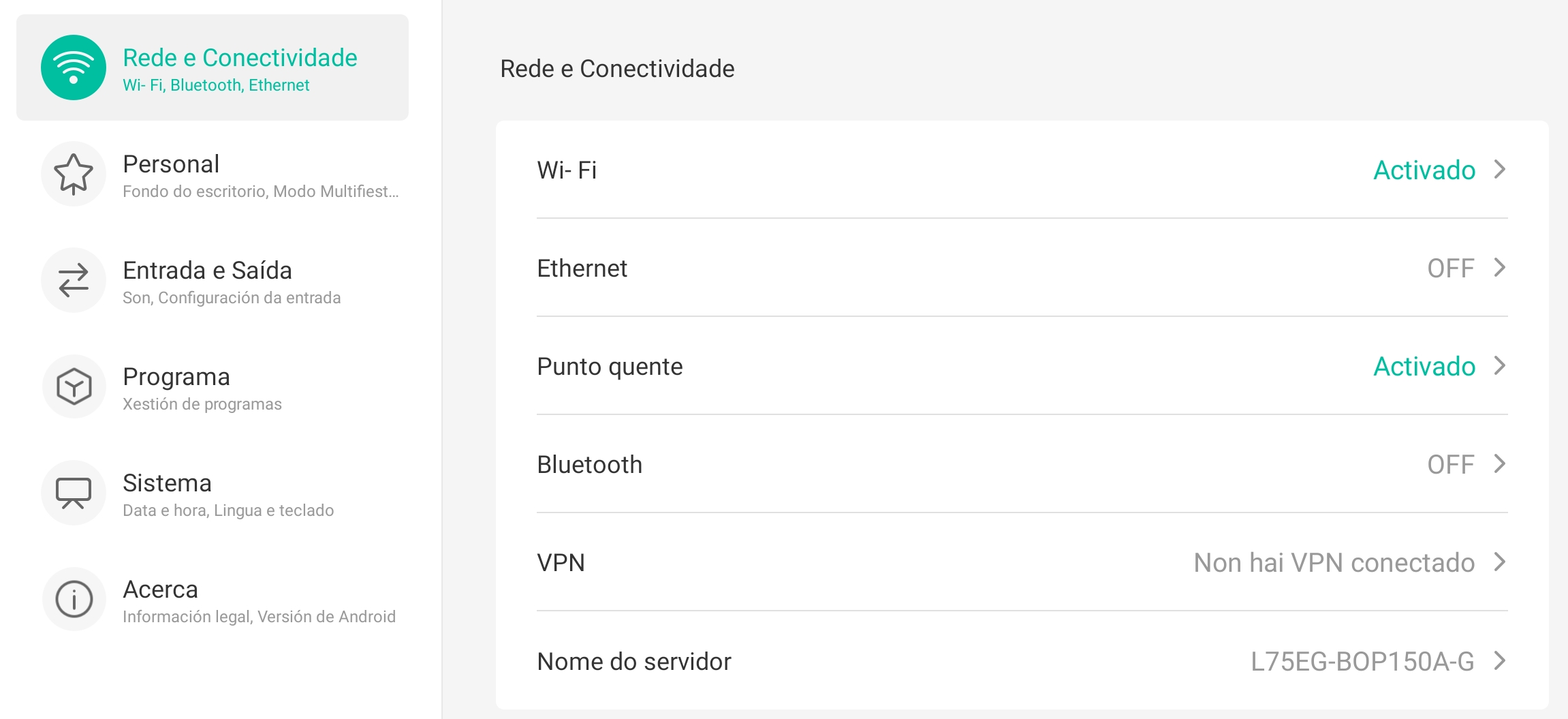Tap the Ethernet OFF status
Screen dimensions: 1568x719
[x=1450, y=269]
